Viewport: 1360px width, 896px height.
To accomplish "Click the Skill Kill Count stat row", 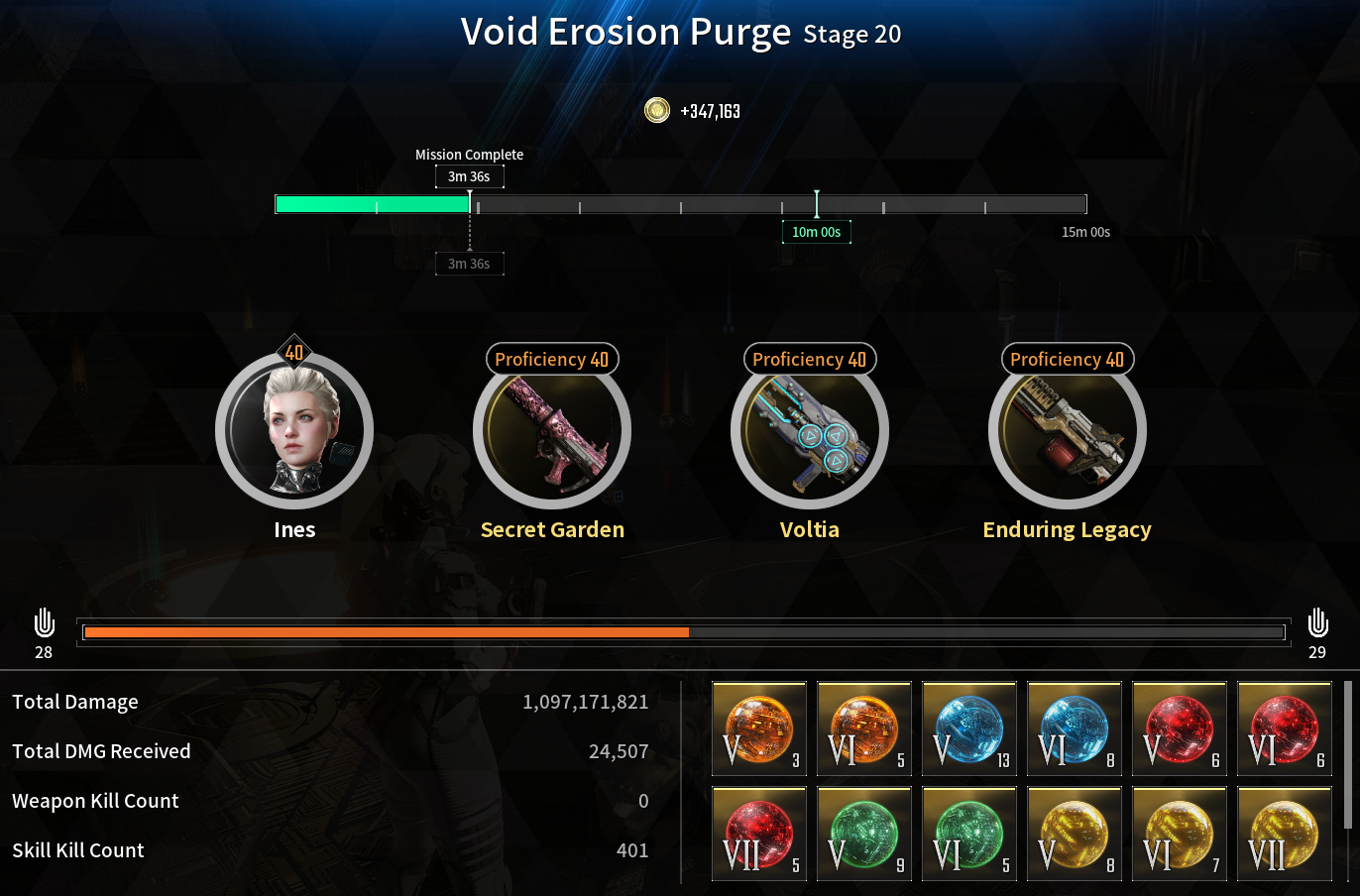I will pyautogui.click(x=330, y=850).
